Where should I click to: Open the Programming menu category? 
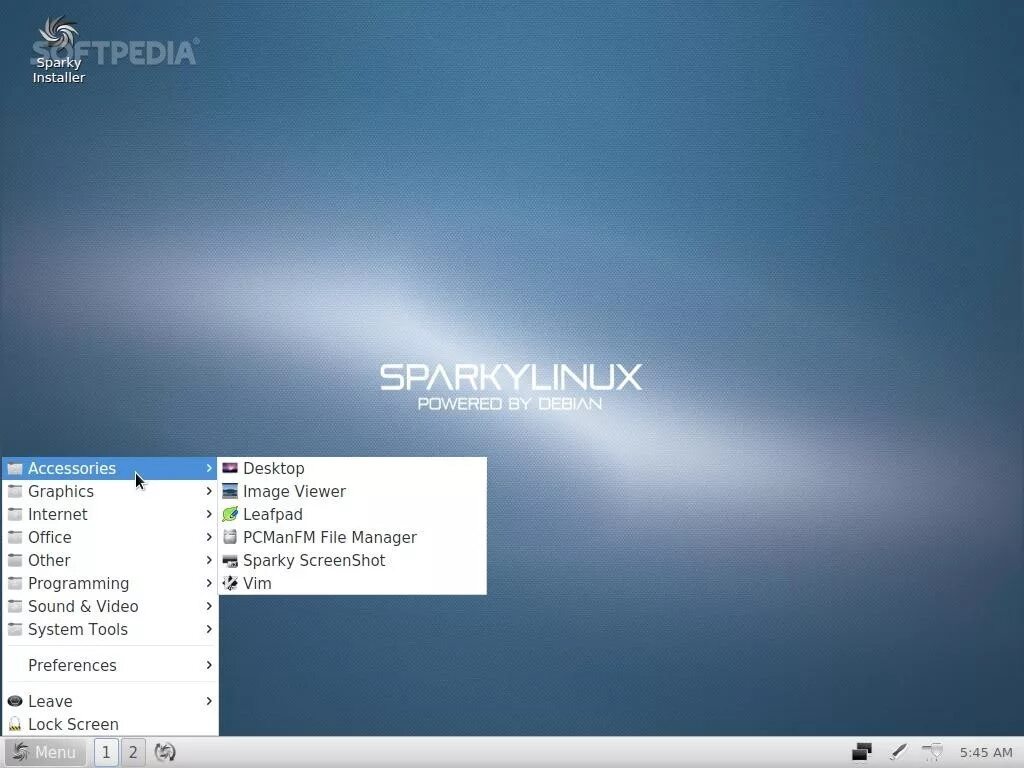click(110, 583)
